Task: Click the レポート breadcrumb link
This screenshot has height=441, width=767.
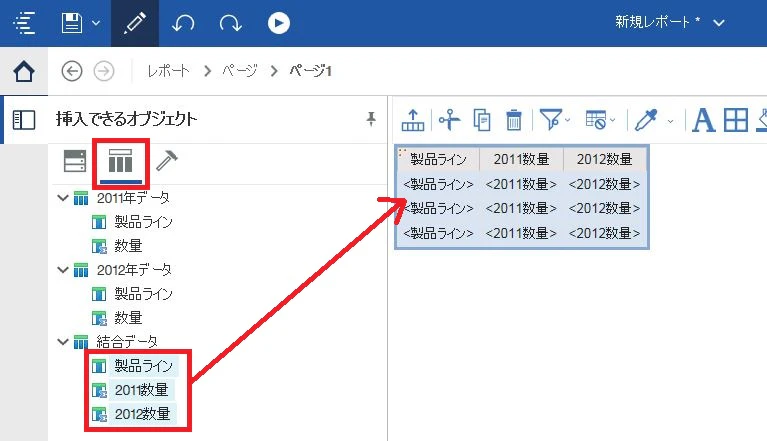Action: (168, 71)
